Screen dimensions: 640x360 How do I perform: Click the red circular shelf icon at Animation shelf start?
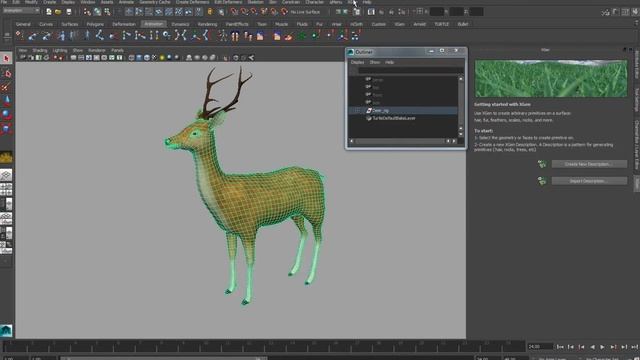tap(19, 36)
